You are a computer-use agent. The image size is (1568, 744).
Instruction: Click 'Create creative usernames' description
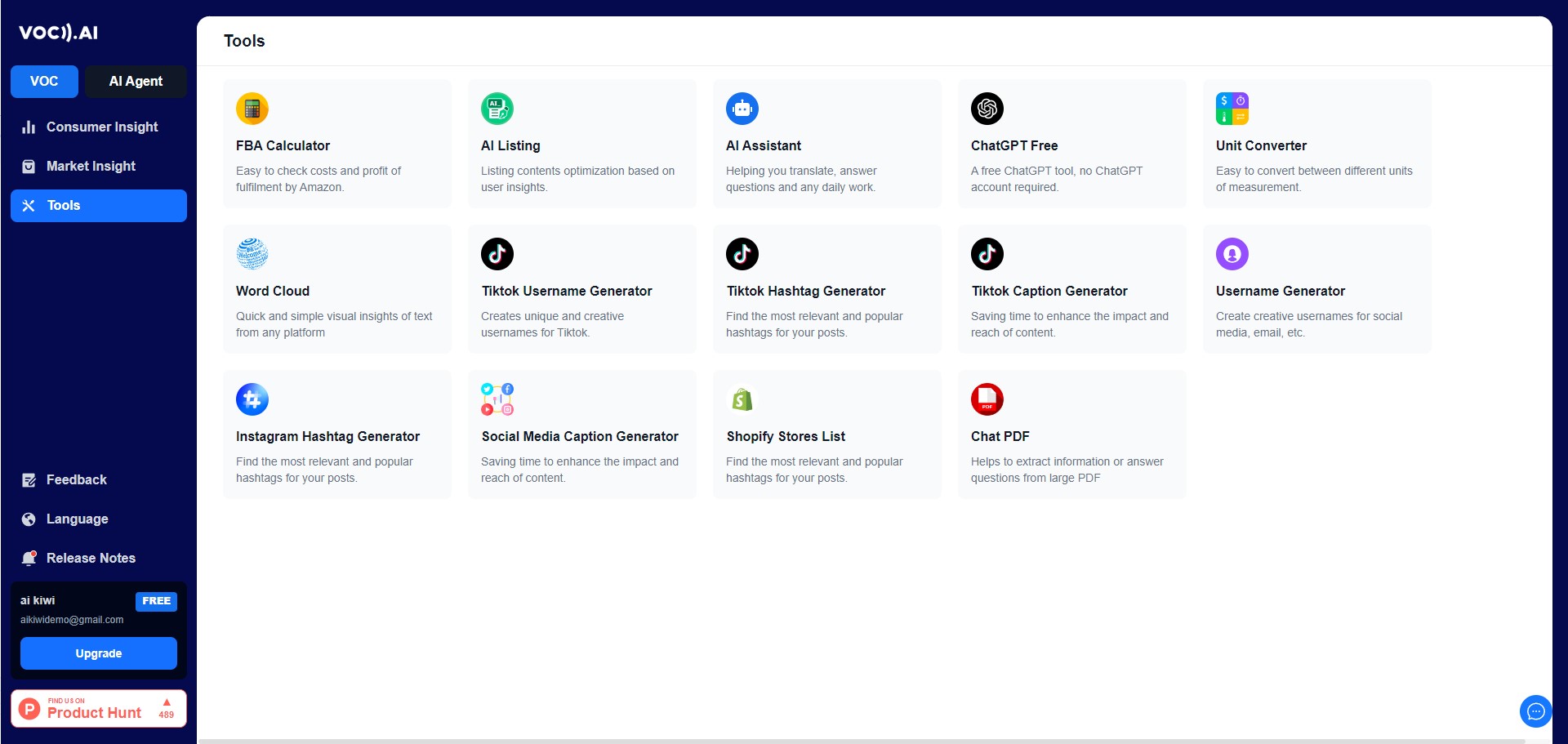1309,324
